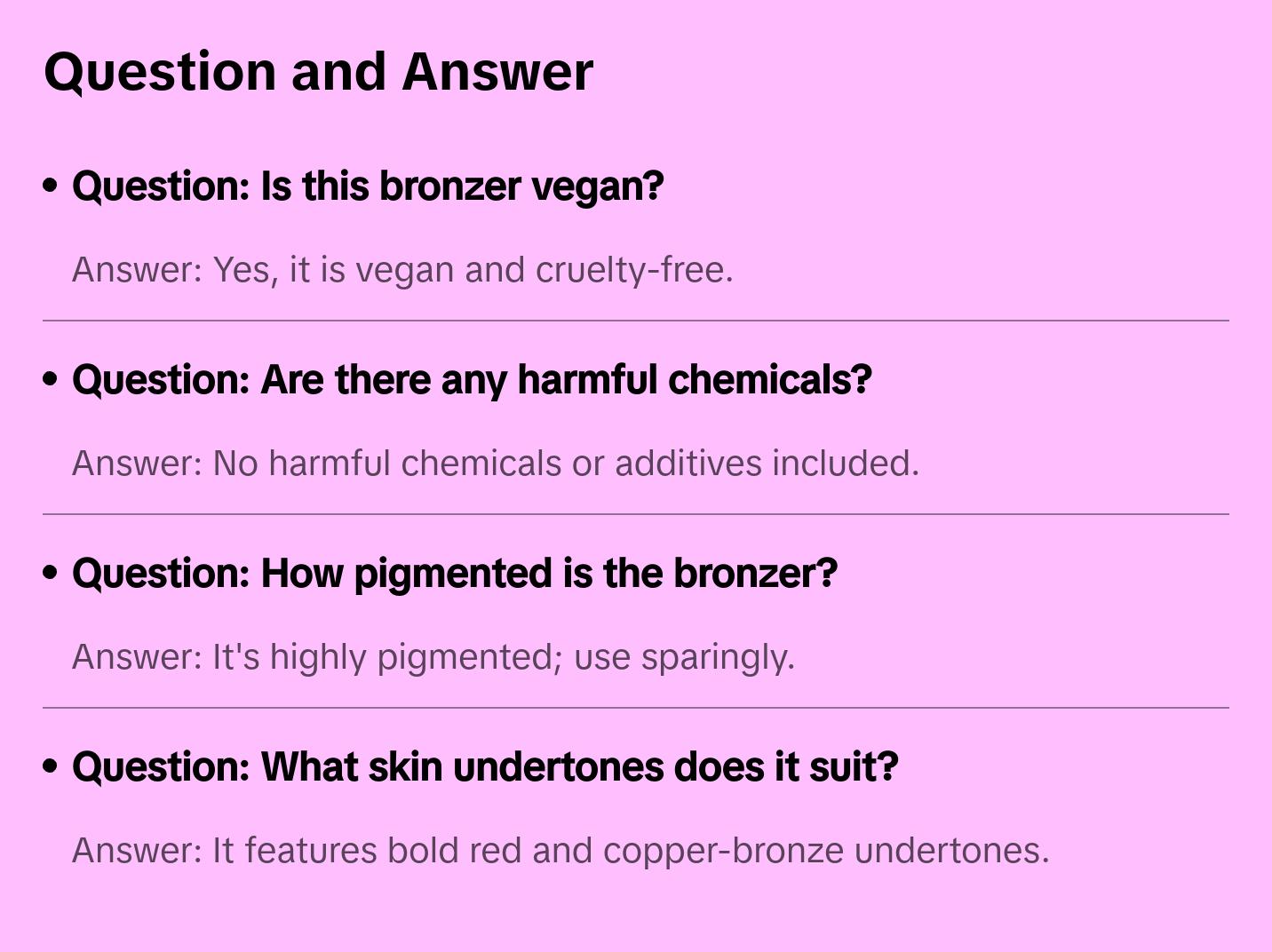Click the skin undertones question
Viewport: 1272px width, 952px height.
(x=485, y=767)
